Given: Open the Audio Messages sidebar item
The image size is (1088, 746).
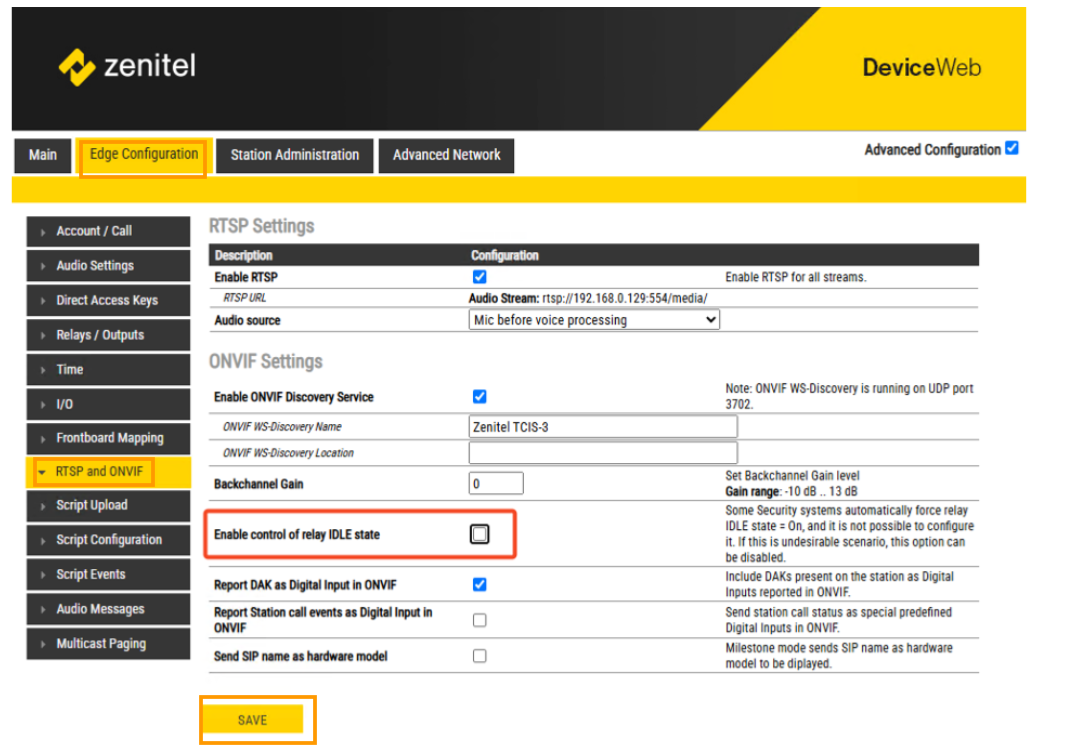Looking at the screenshot, I should (x=108, y=609).
